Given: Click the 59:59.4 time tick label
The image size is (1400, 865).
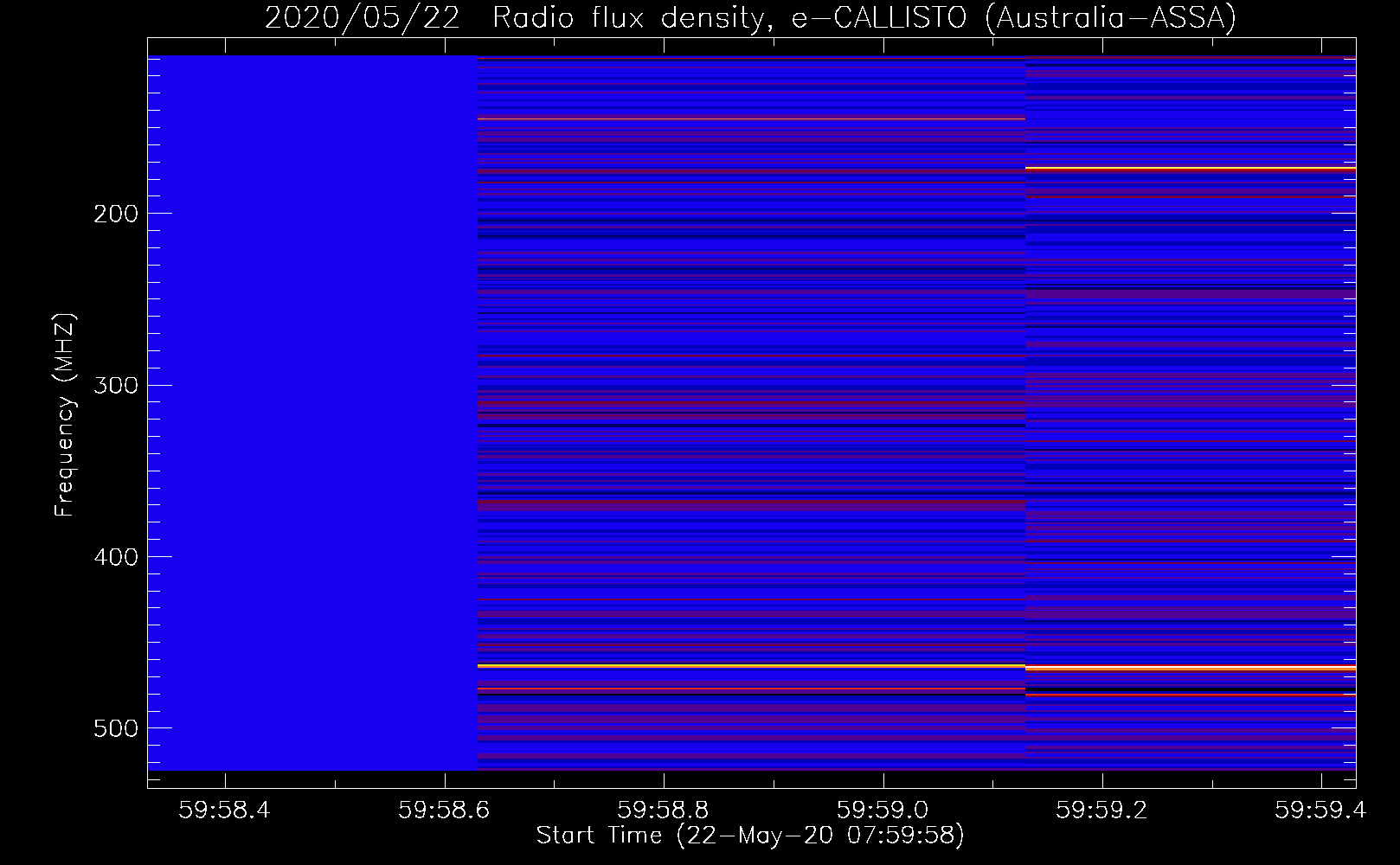Looking at the screenshot, I should click(1320, 810).
